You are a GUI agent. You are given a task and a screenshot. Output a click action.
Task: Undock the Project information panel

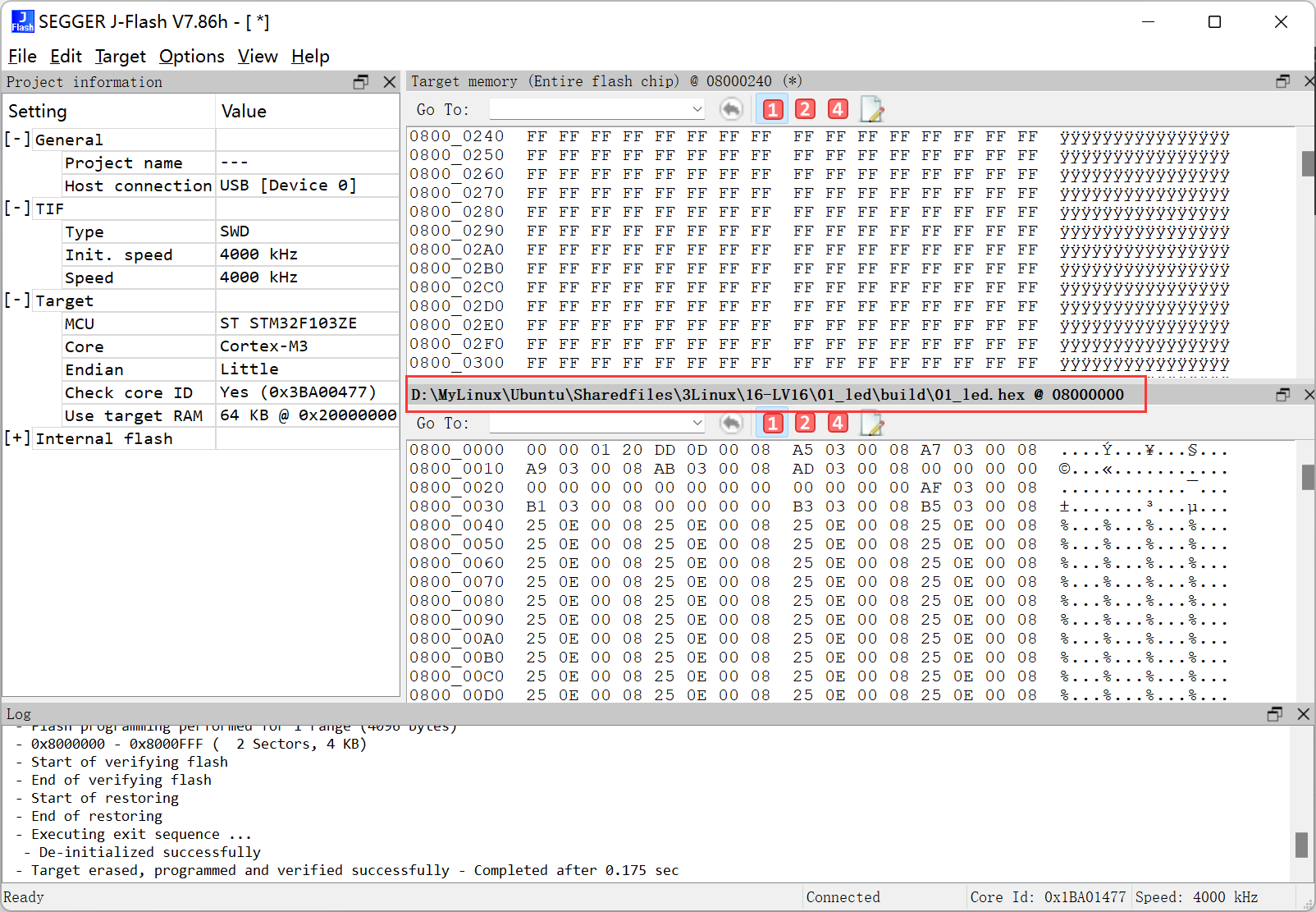pyautogui.click(x=361, y=82)
